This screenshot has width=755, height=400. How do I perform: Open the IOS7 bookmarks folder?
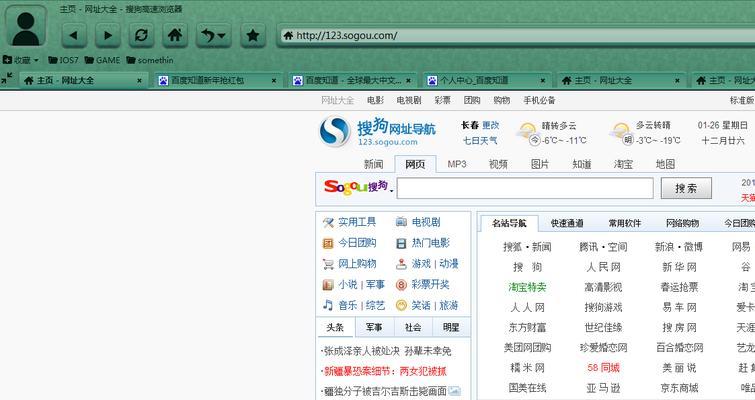coord(63,60)
